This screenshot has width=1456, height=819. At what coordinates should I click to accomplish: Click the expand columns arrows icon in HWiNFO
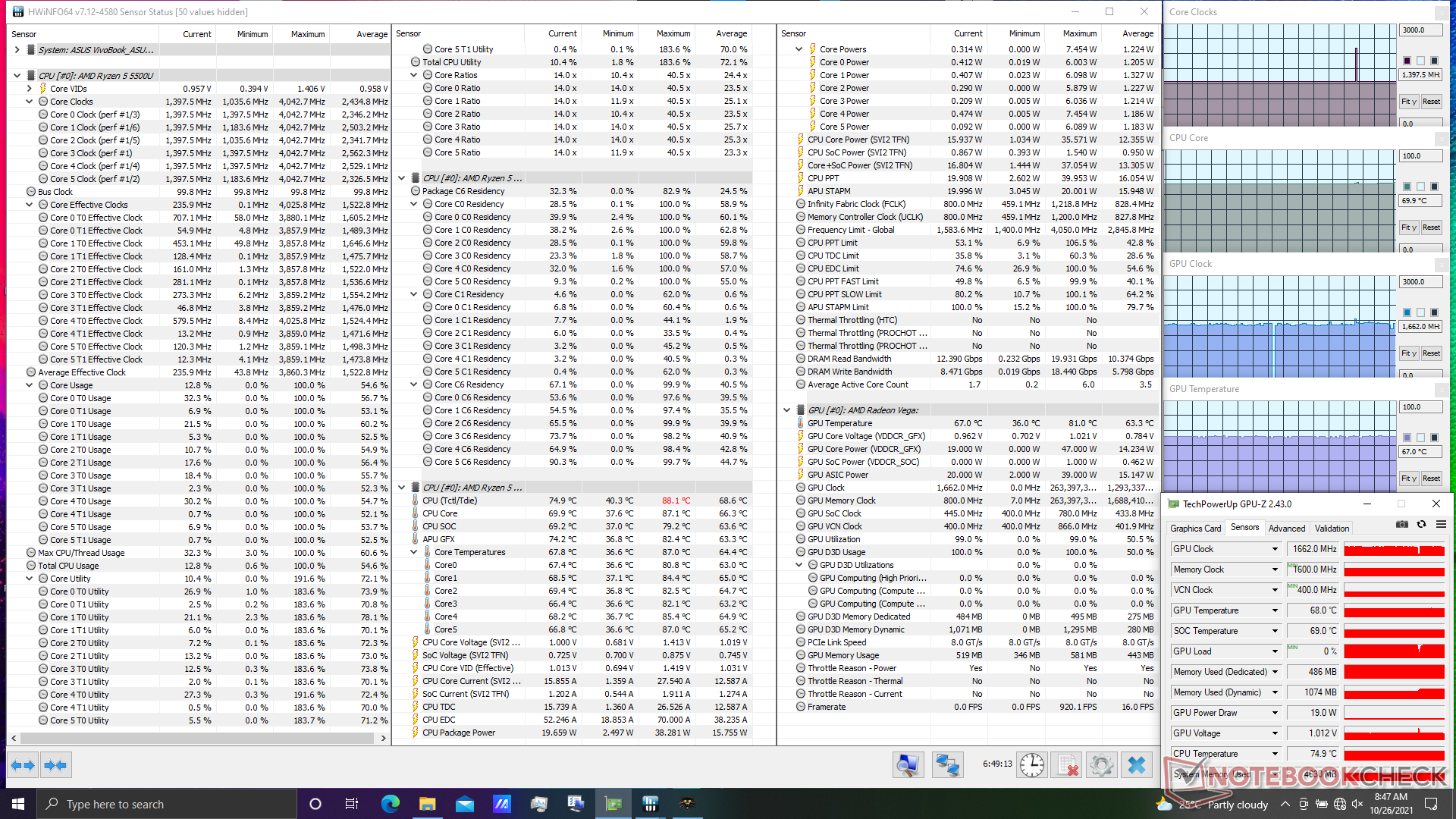[23, 766]
